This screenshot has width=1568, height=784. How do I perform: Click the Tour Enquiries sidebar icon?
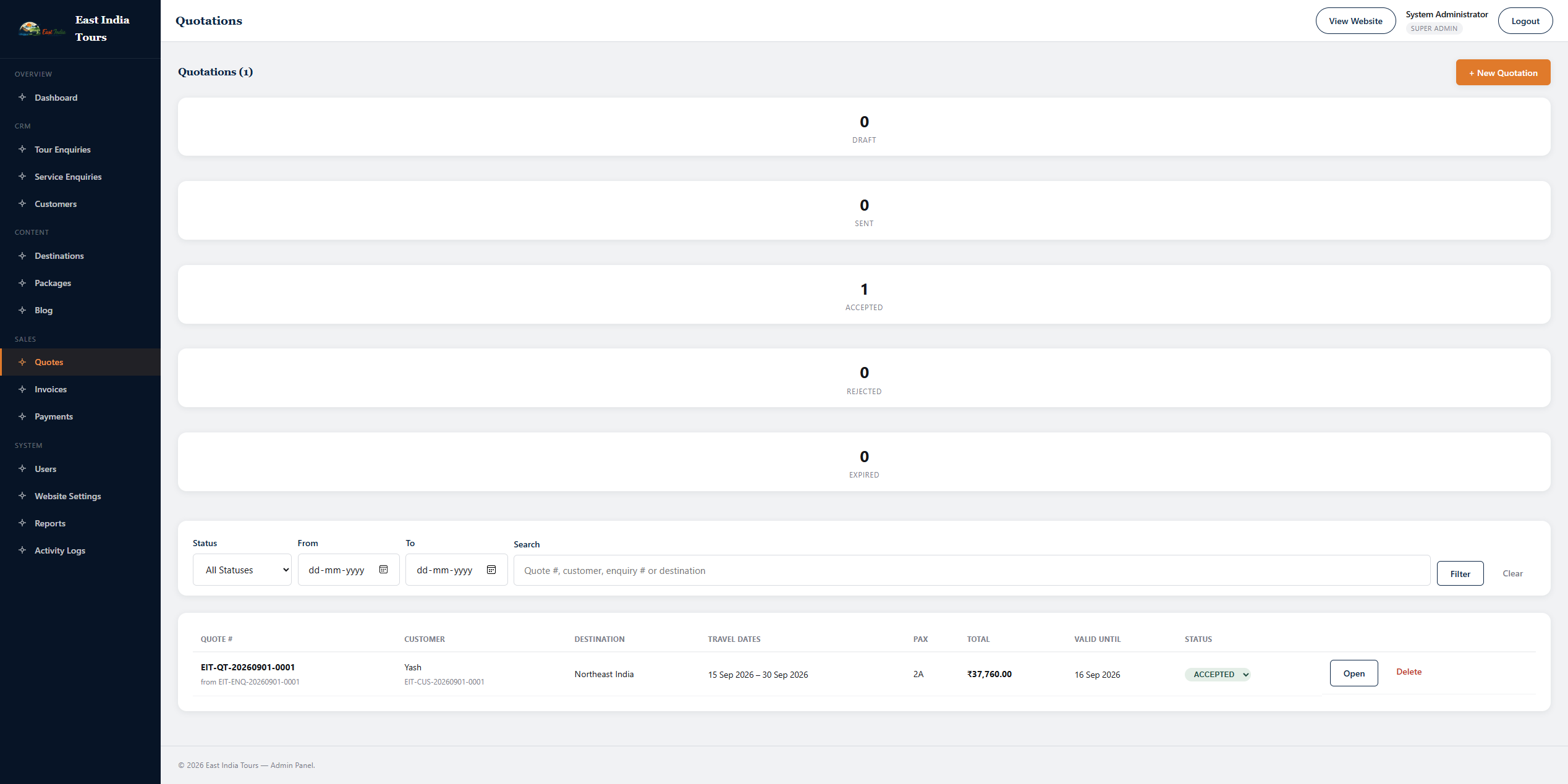[x=22, y=150]
